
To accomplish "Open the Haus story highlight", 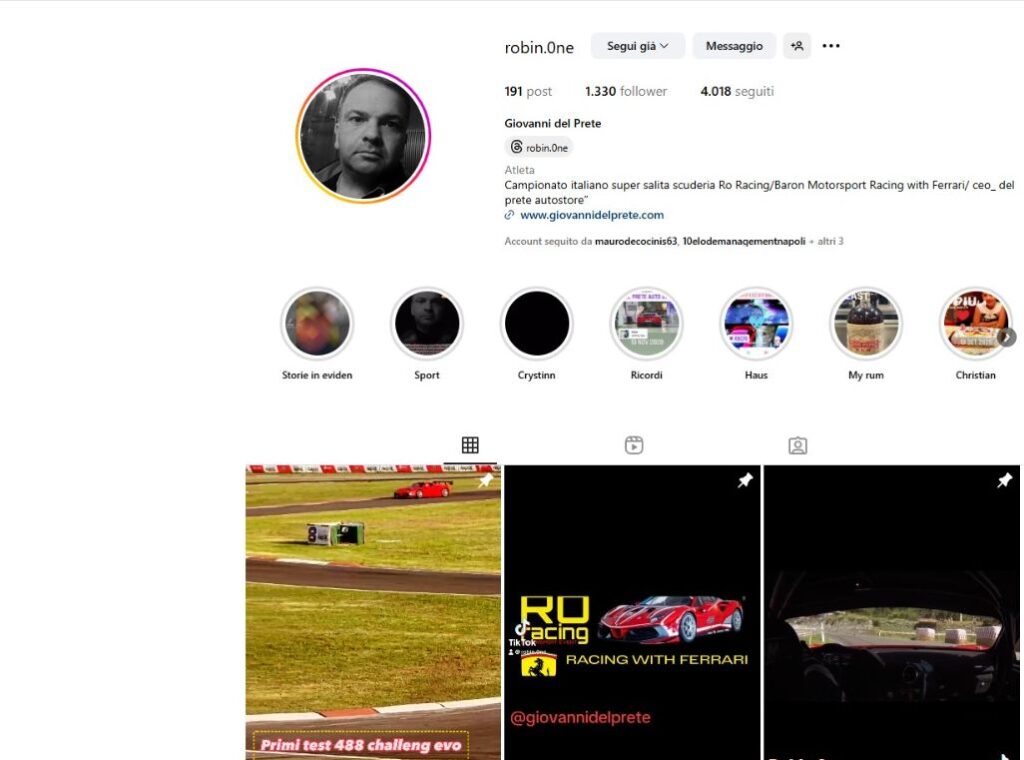I will (x=756, y=324).
